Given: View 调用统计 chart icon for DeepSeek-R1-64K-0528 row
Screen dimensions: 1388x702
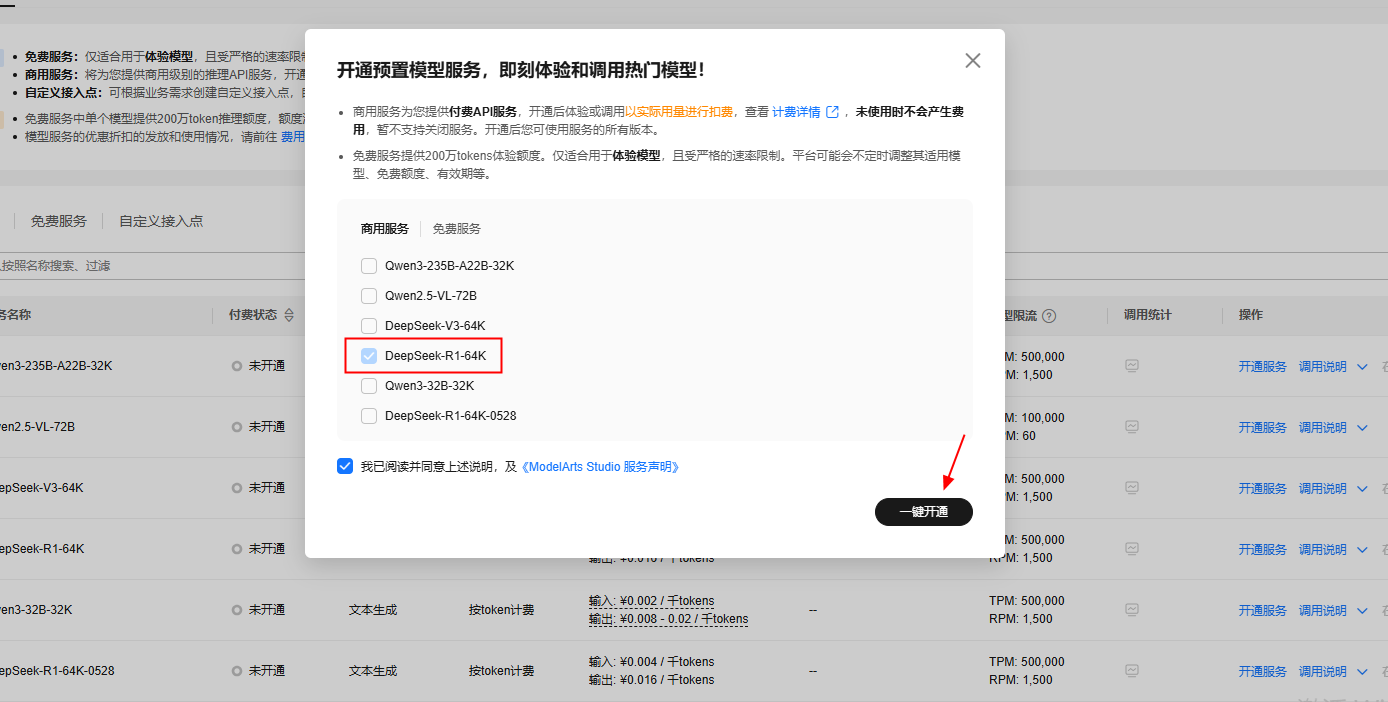Looking at the screenshot, I should pyautogui.click(x=1132, y=671).
